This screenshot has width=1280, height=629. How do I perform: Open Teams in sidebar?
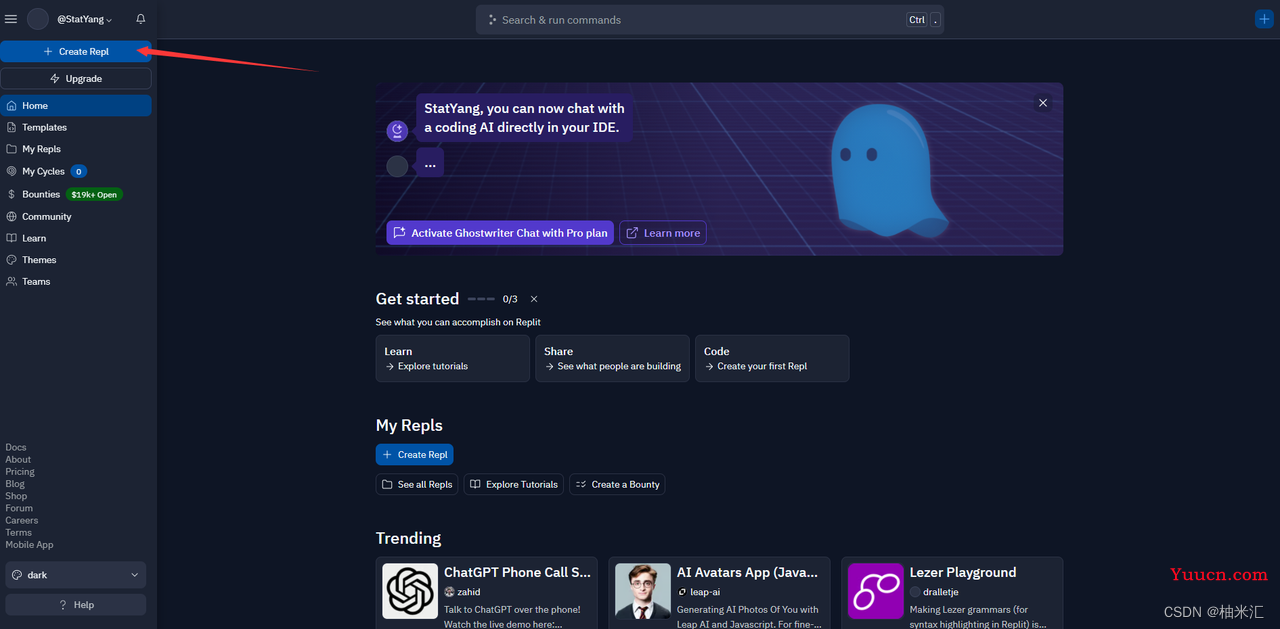[76, 281]
